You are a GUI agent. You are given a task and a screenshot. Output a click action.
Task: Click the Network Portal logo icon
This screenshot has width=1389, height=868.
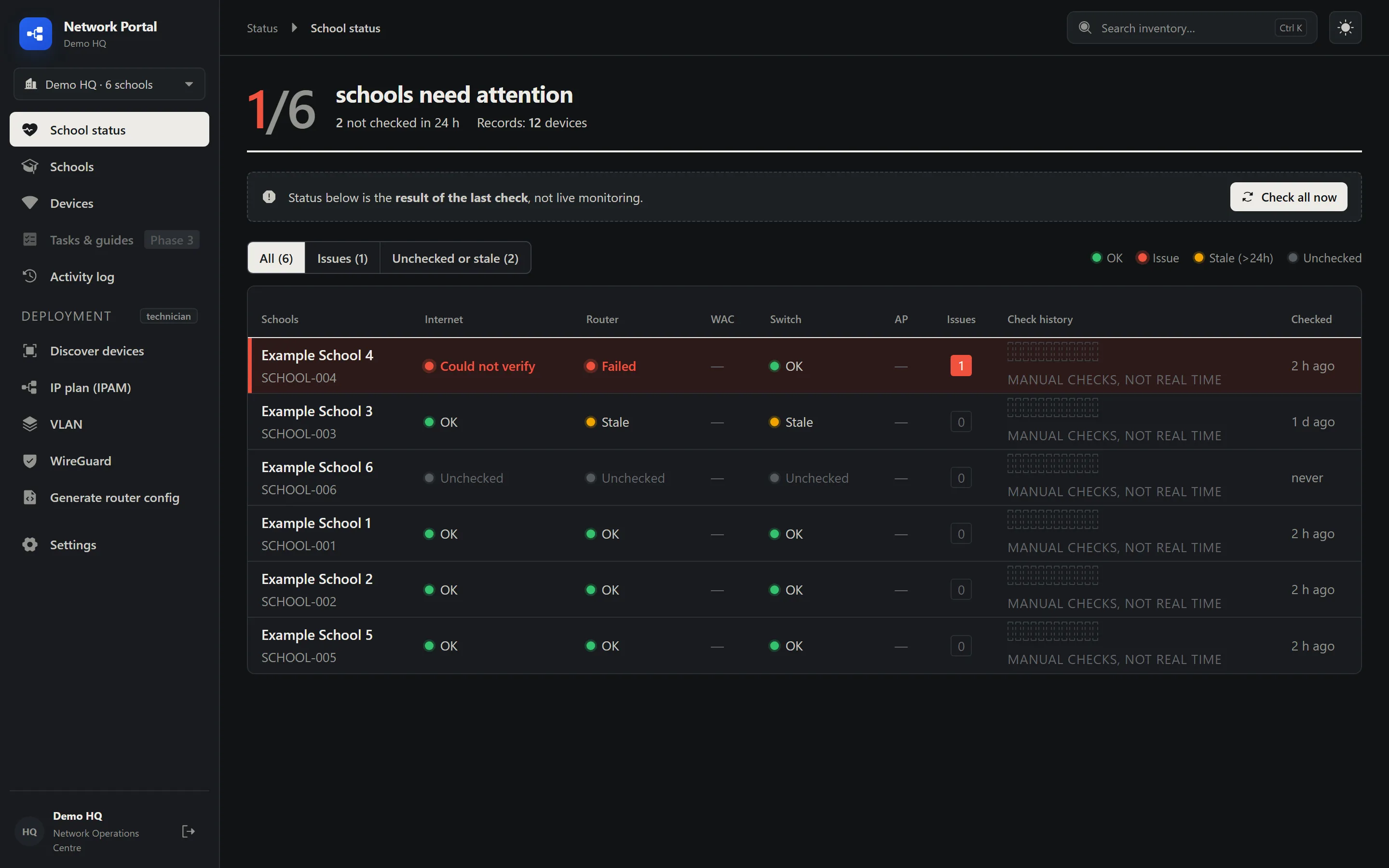[x=35, y=34]
